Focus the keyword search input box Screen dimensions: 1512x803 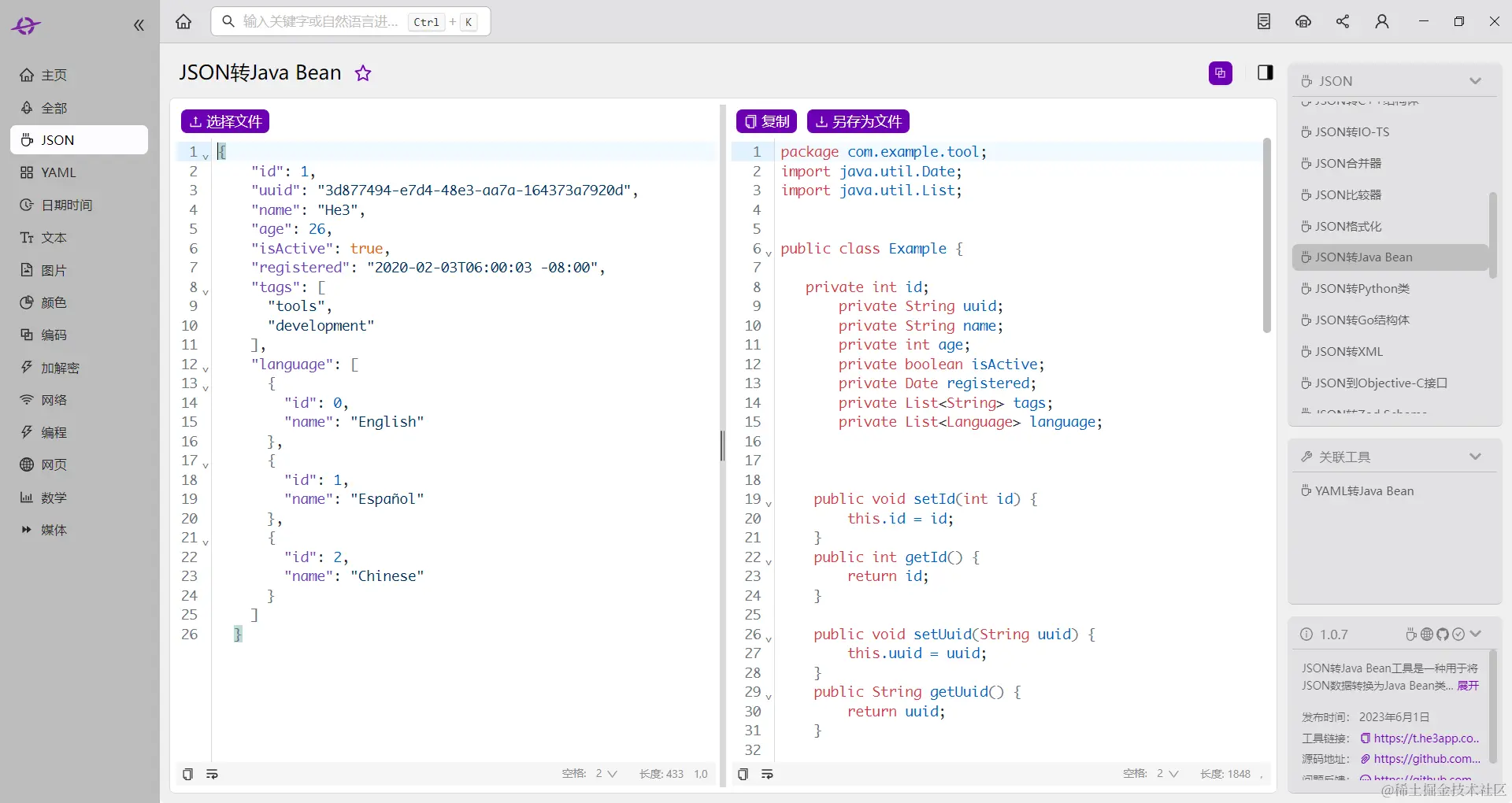pyautogui.click(x=350, y=21)
